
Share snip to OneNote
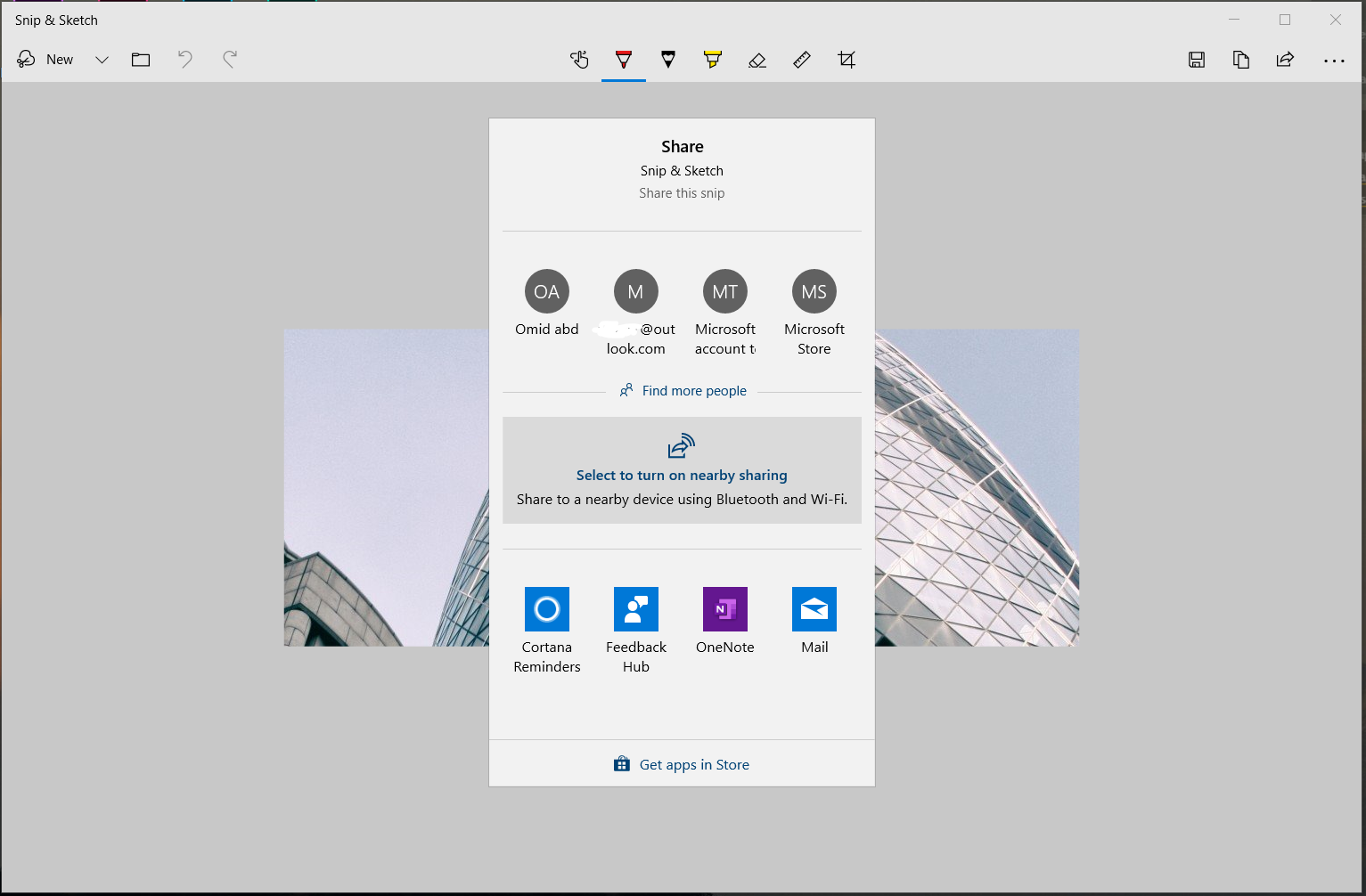pyautogui.click(x=725, y=622)
